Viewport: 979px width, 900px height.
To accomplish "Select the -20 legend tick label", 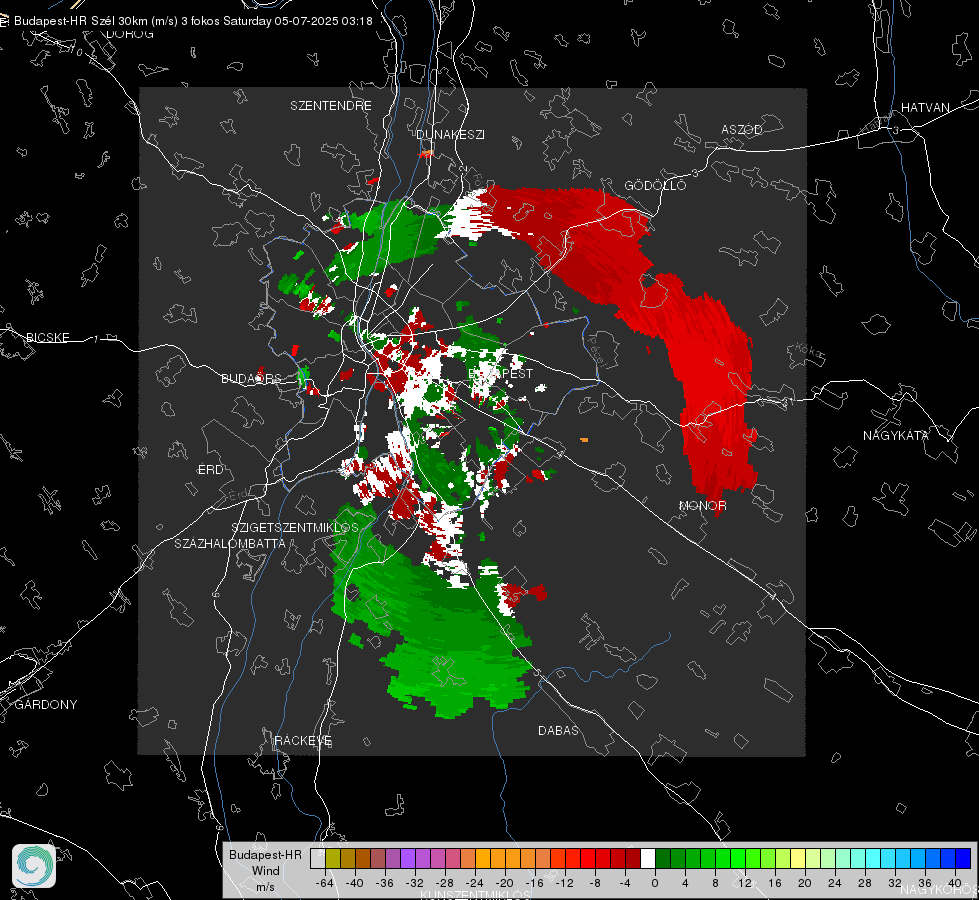I will click(504, 883).
